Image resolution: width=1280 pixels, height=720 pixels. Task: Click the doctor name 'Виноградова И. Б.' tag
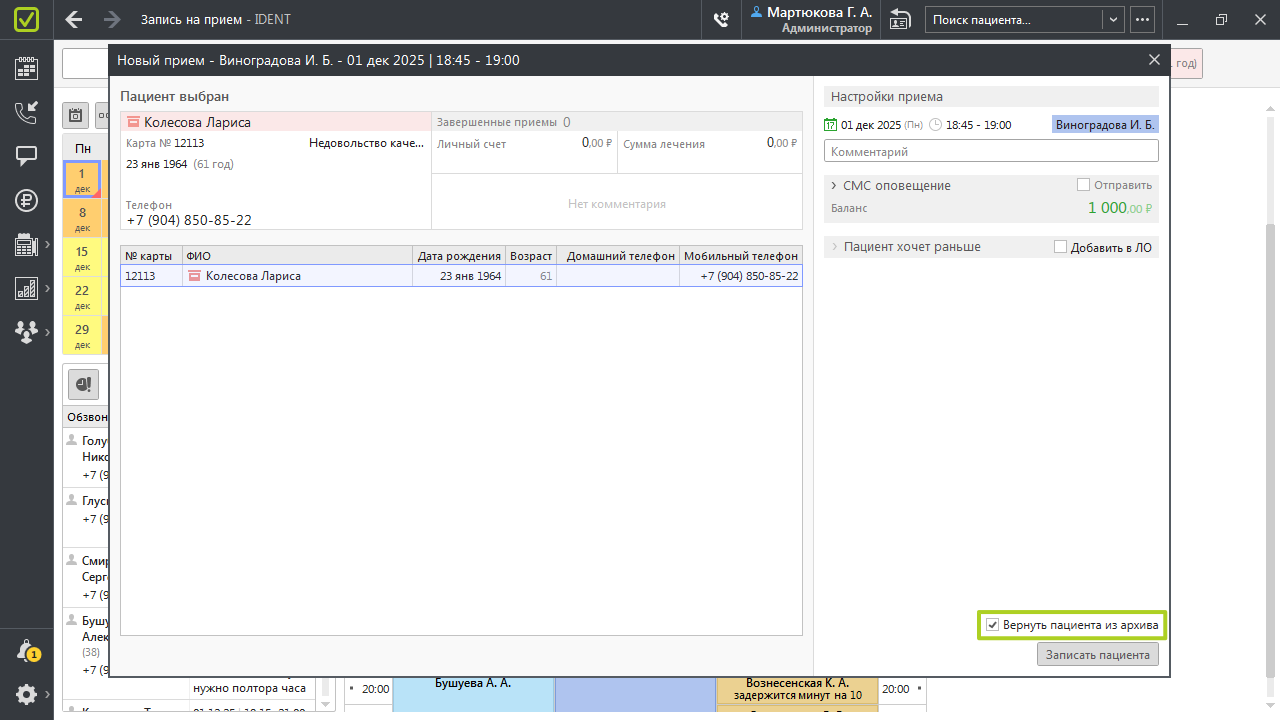1105,125
